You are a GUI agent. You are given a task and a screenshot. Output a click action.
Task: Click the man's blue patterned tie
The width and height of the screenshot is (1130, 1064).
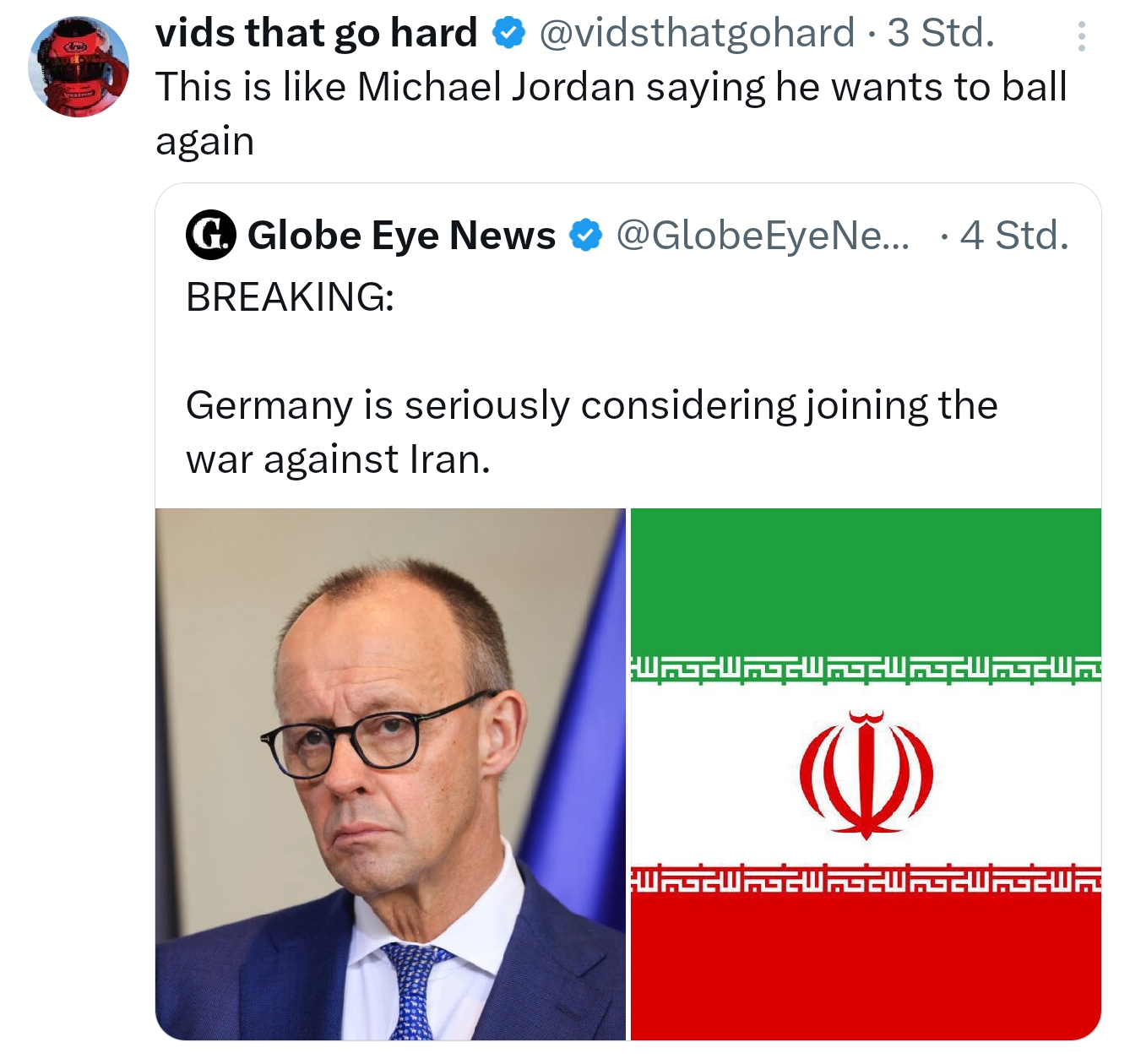416,990
